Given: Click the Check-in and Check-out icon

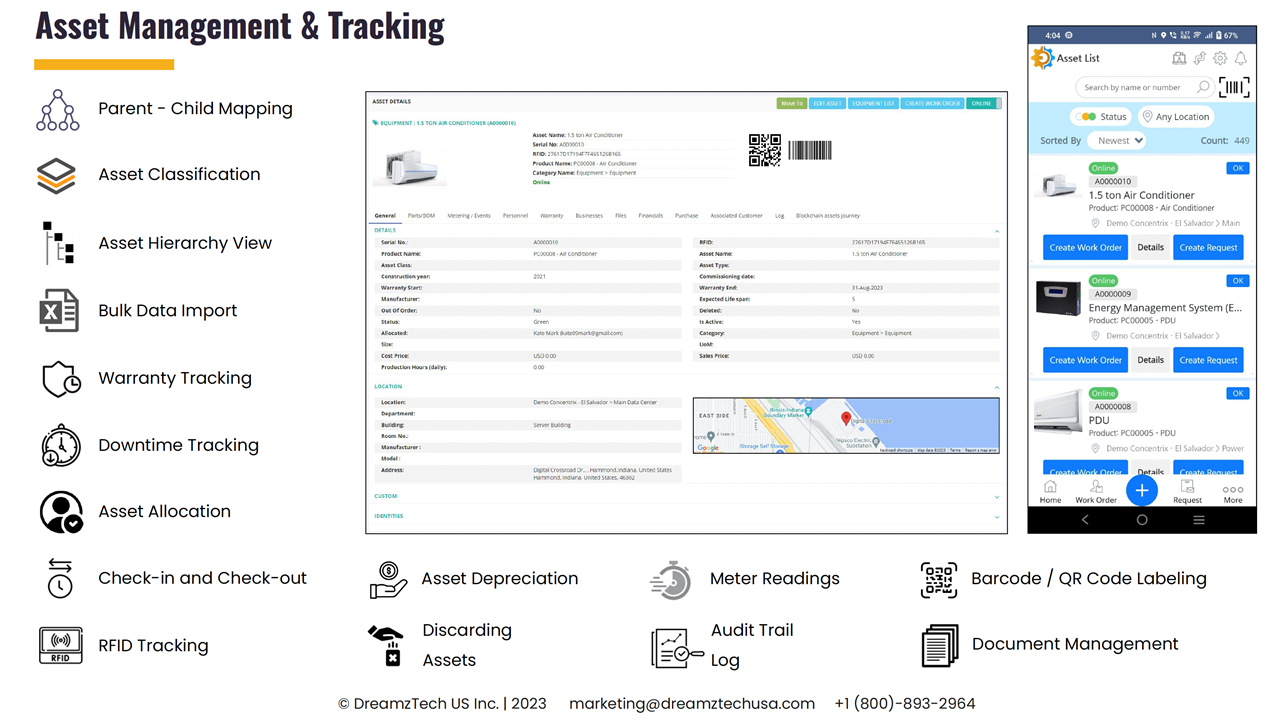Looking at the screenshot, I should (60, 578).
